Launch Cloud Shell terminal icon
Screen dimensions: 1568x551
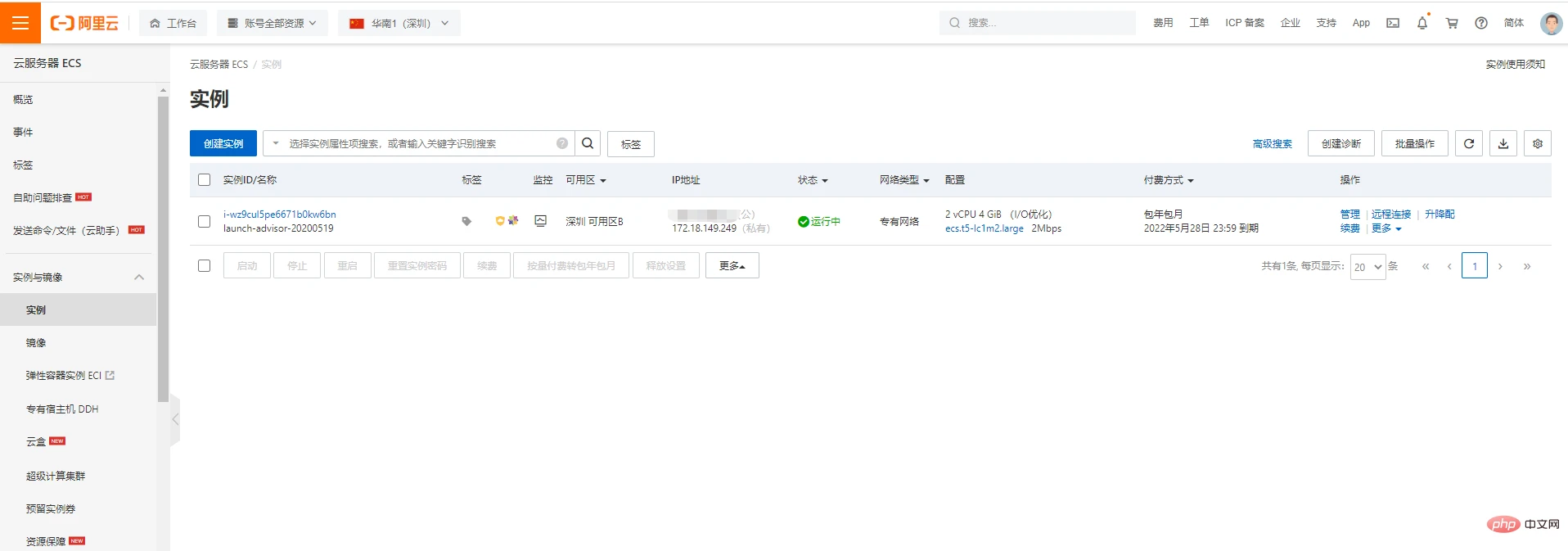[x=1393, y=23]
